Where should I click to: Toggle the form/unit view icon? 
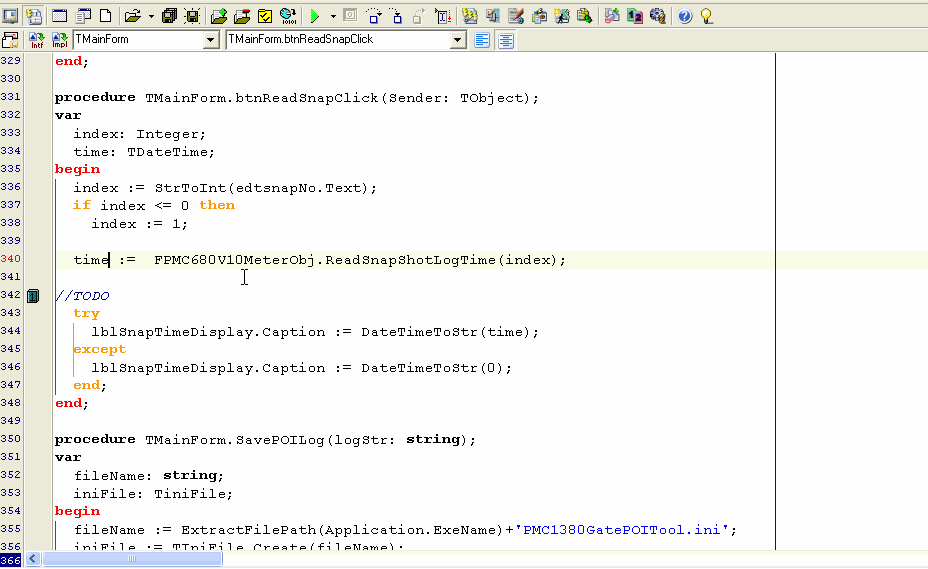tap(34, 16)
